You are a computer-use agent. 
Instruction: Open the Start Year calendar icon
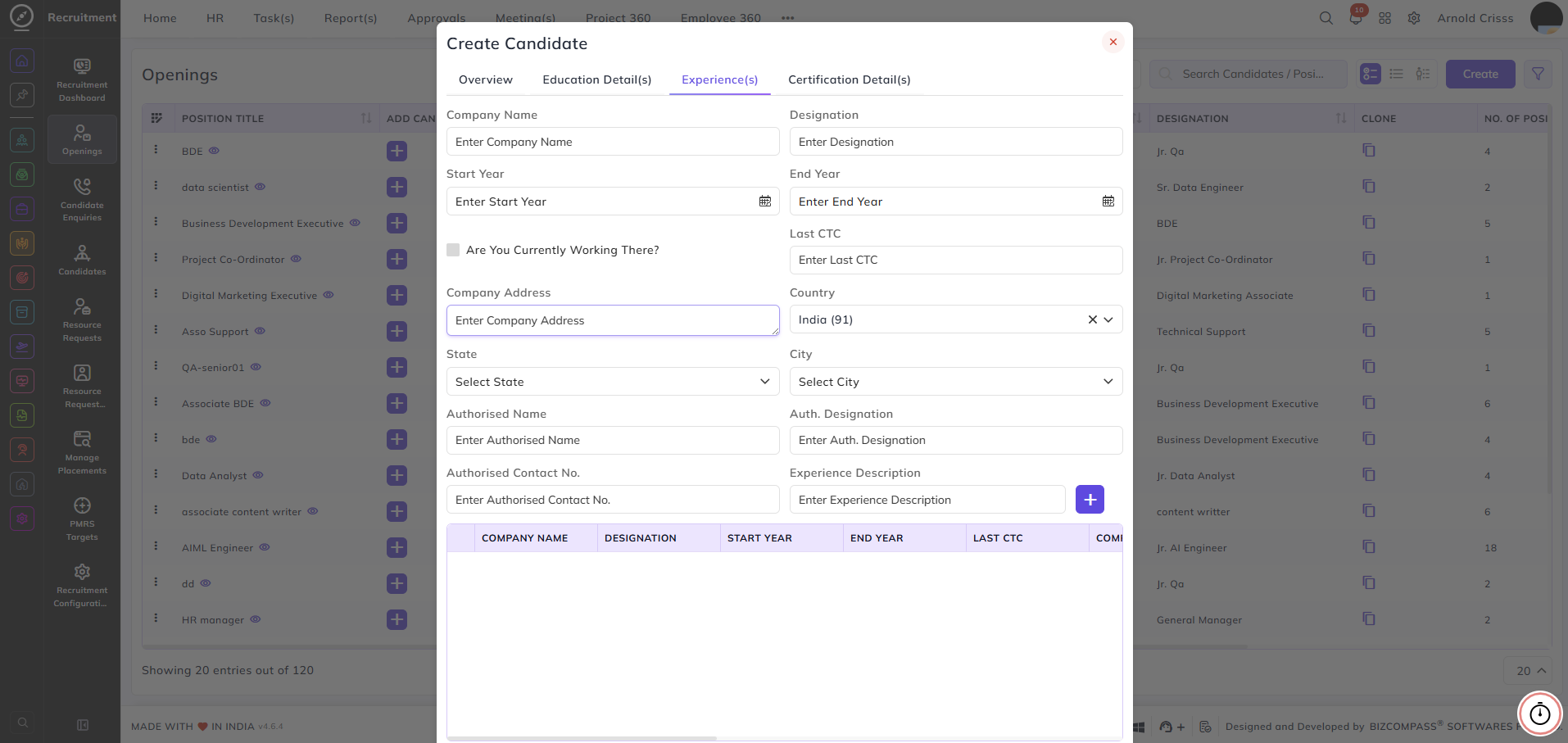tap(765, 202)
